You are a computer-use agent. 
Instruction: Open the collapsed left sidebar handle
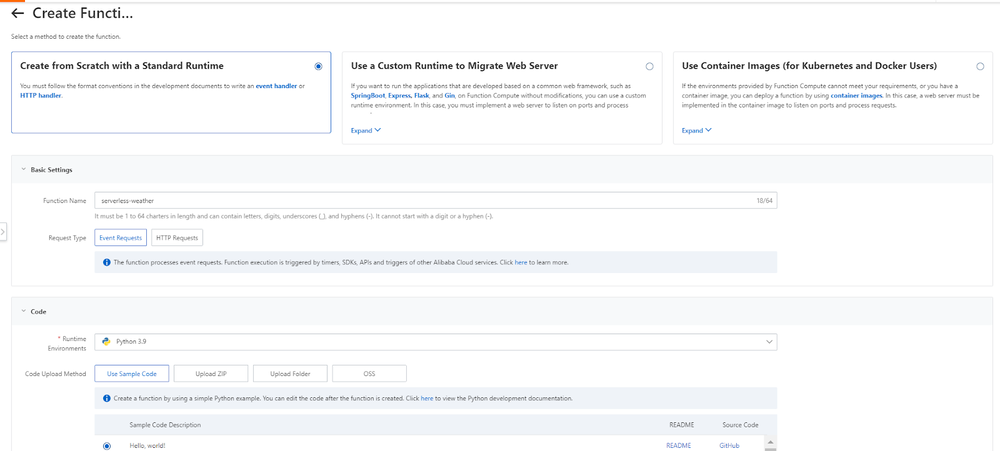[3, 231]
